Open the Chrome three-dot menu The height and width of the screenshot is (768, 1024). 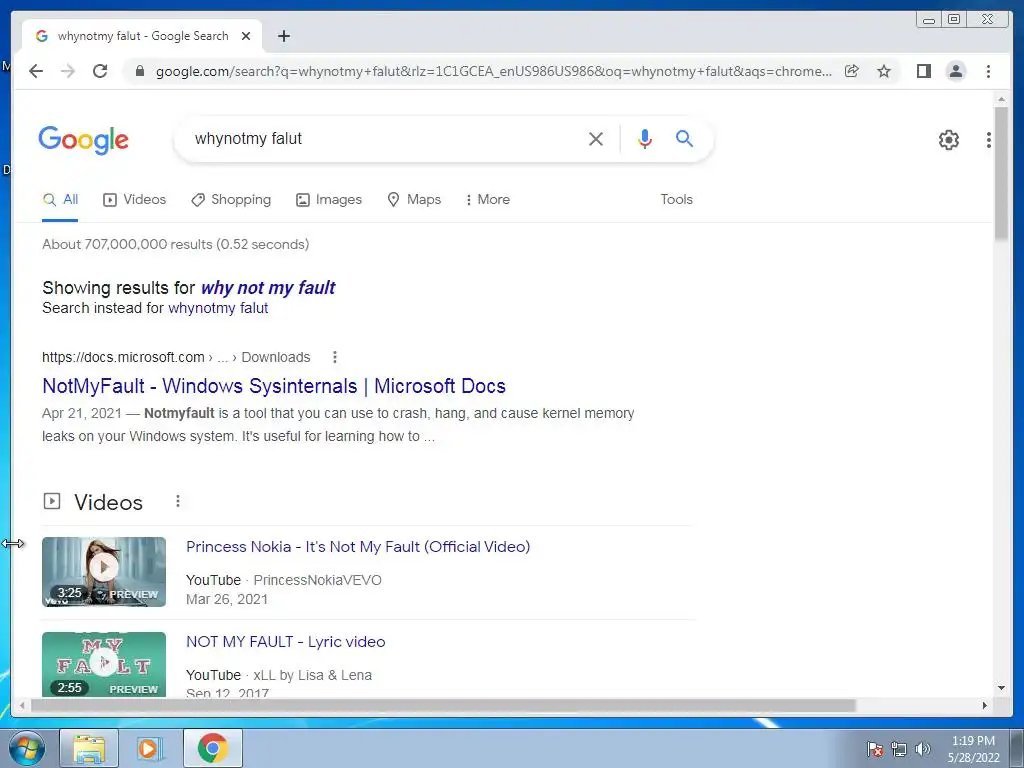coord(988,71)
